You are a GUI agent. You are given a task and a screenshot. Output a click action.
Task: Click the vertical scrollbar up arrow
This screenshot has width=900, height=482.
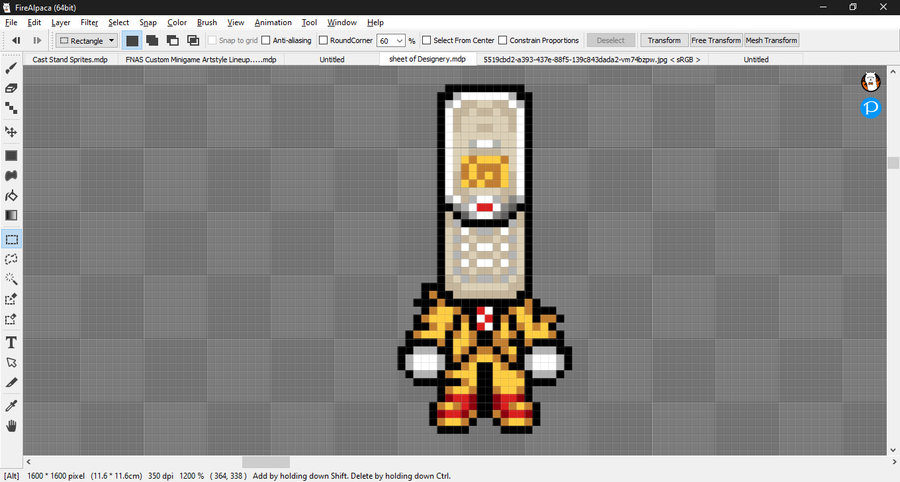(893, 72)
